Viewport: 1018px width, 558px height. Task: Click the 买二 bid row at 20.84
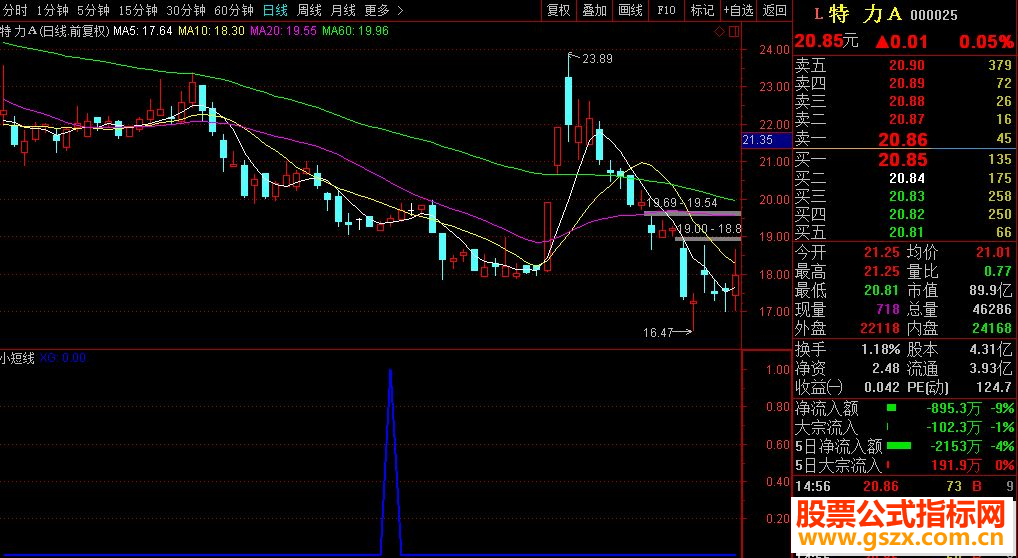click(x=904, y=178)
